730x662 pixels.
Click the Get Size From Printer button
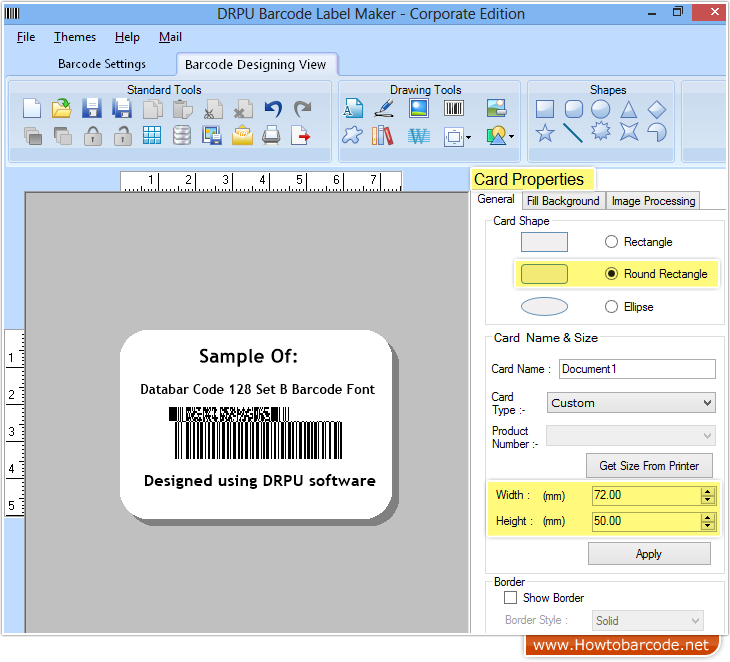649,466
